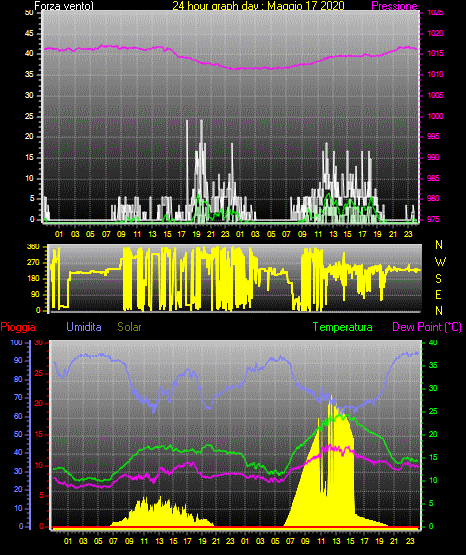Click the 1005 value on pressure axis
The height and width of the screenshot is (555, 466).
pos(435,95)
